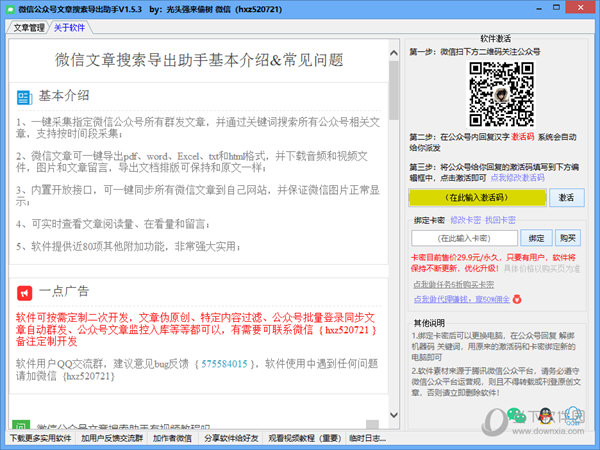Click the 激活 button
Screen dimensions: 600x450
tap(566, 197)
